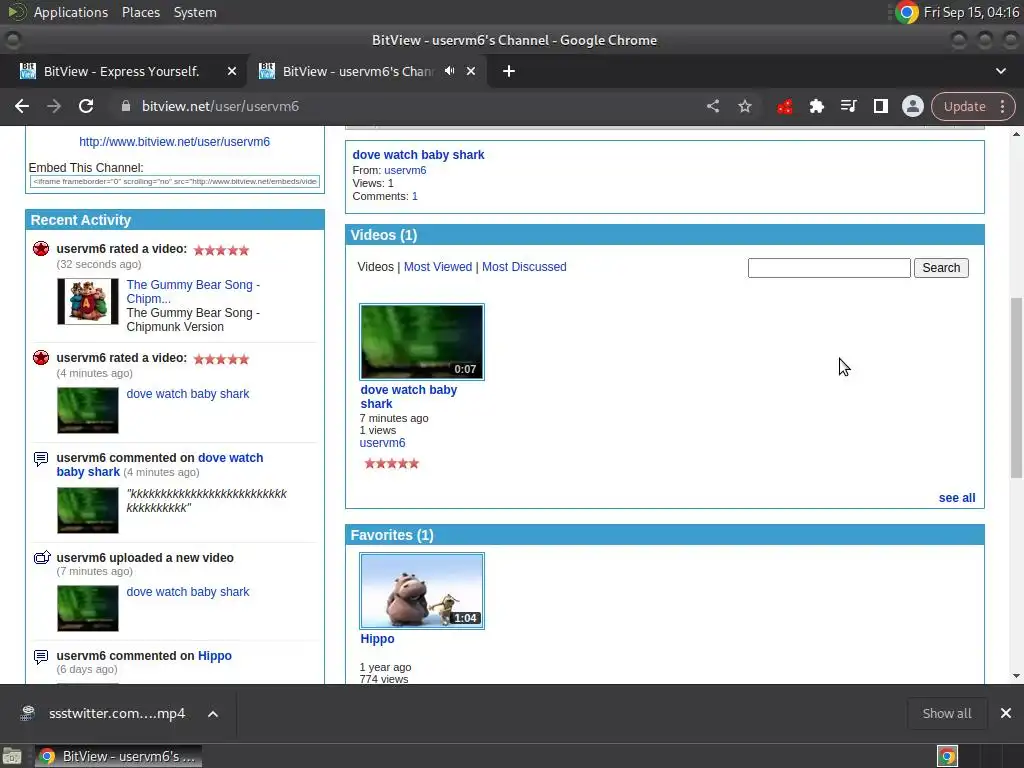The width and height of the screenshot is (1024, 768).
Task: Click the date and time clock
Action: [x=972, y=12]
